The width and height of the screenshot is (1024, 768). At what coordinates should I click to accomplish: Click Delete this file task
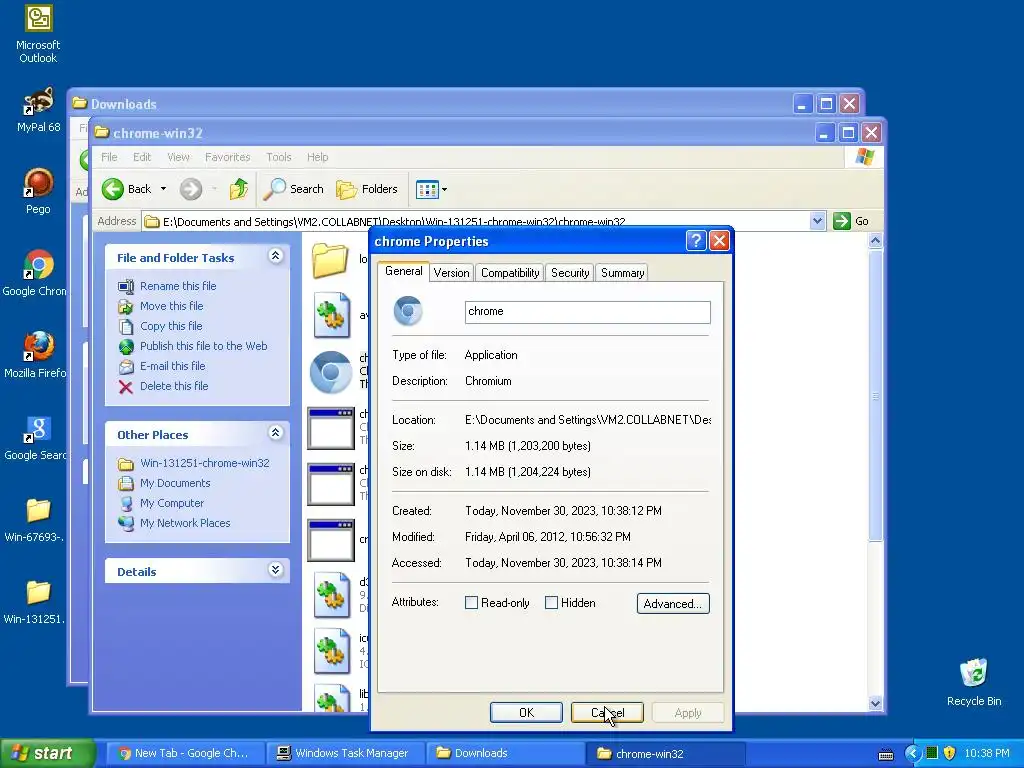click(174, 387)
